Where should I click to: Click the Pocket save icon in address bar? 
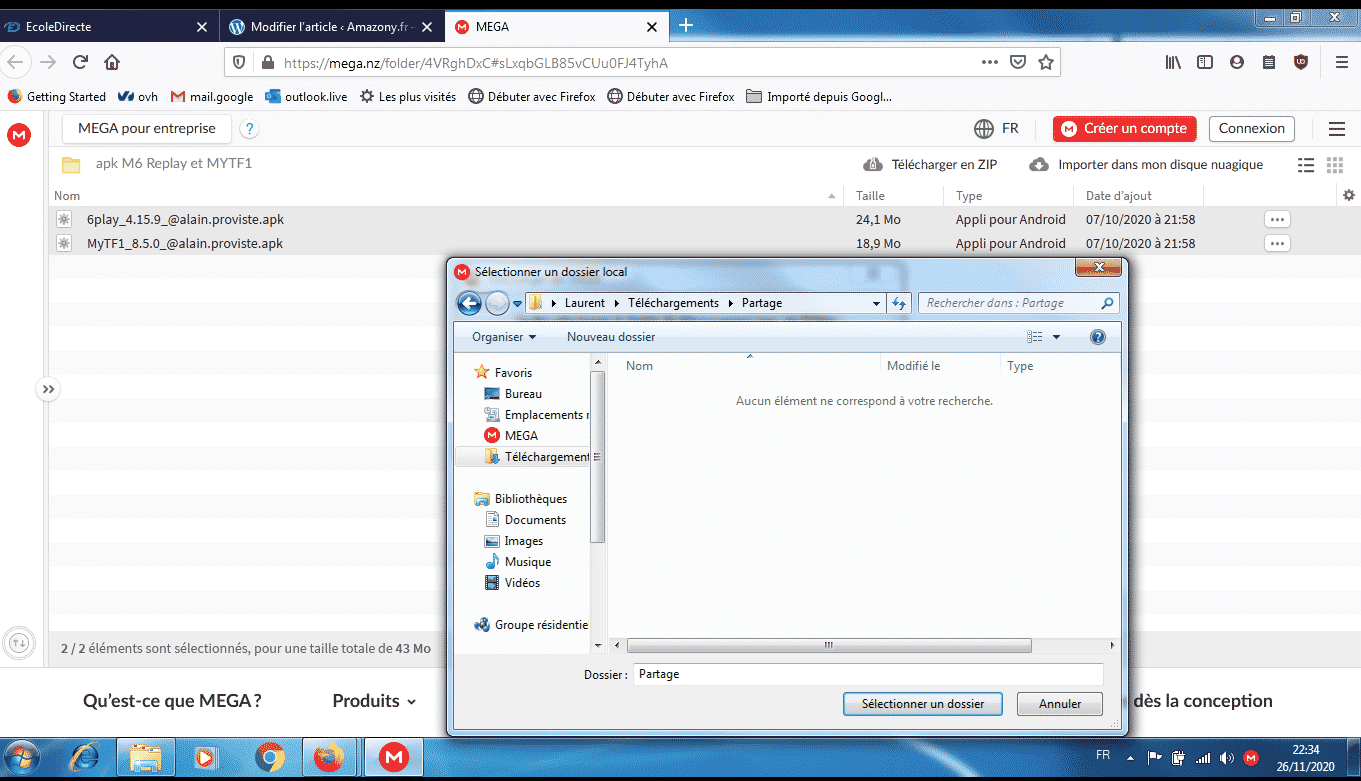pyautogui.click(x=1017, y=62)
